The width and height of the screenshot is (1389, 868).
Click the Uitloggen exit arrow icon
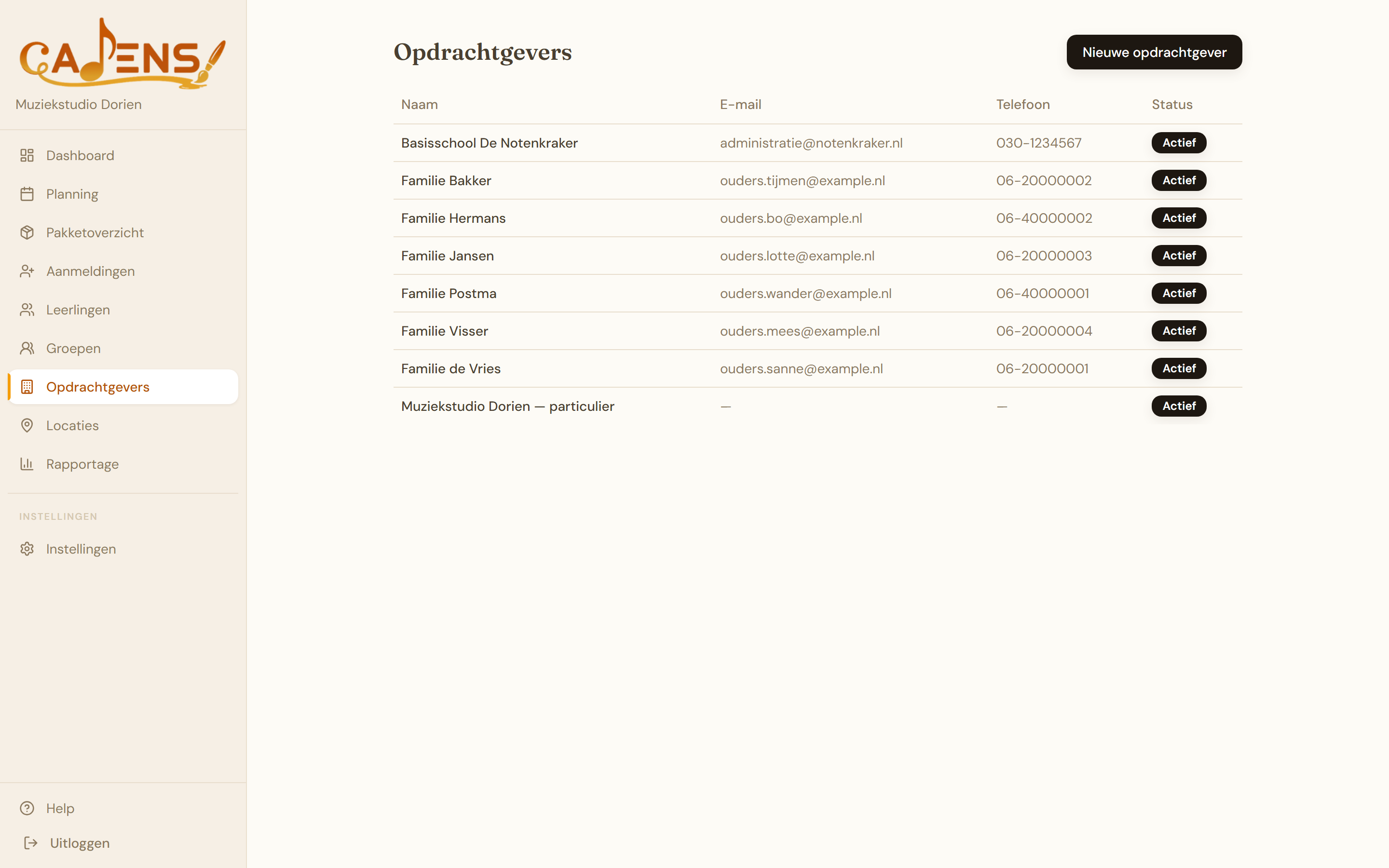[x=31, y=843]
